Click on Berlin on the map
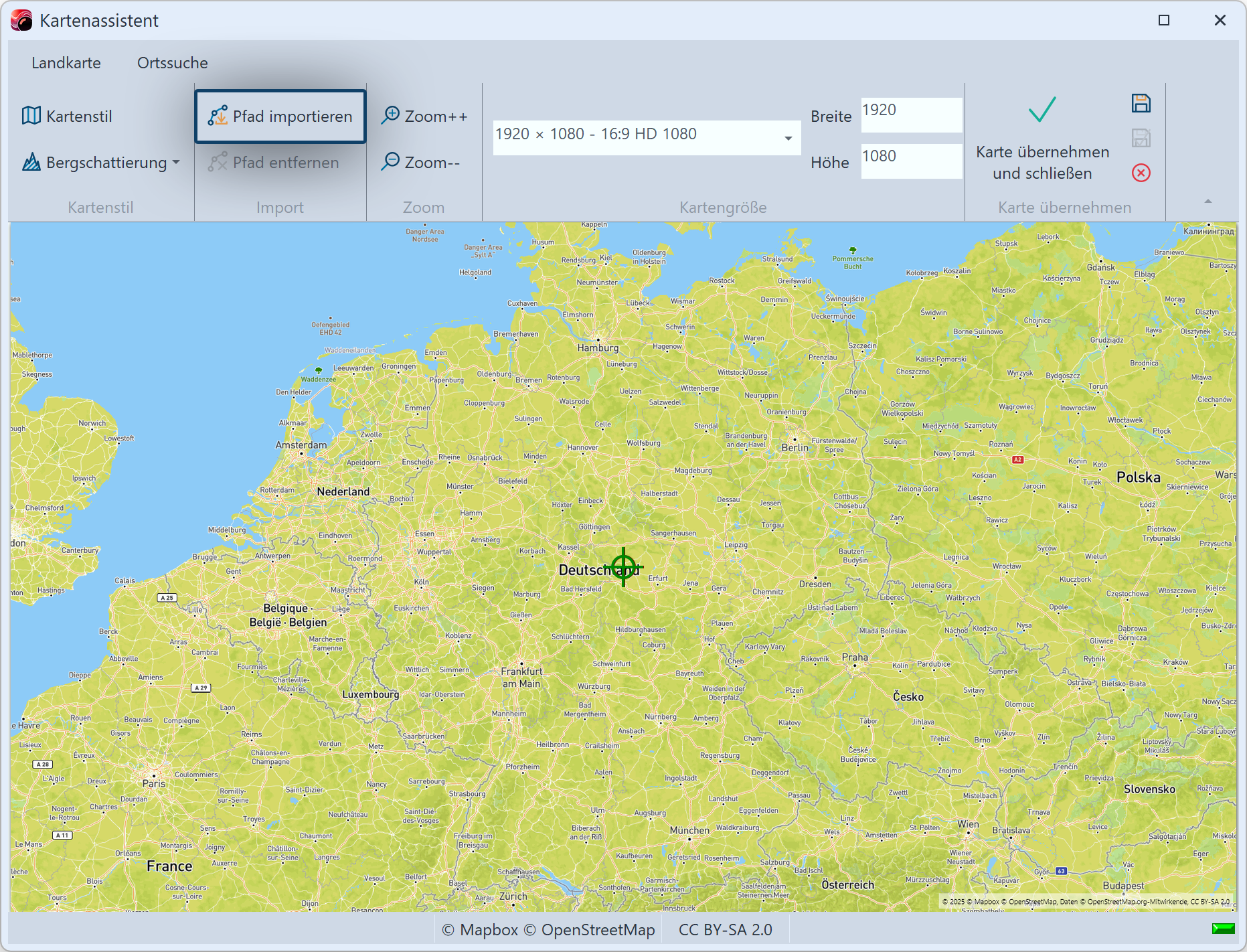Screen dimensions: 1247x952 coord(795,447)
